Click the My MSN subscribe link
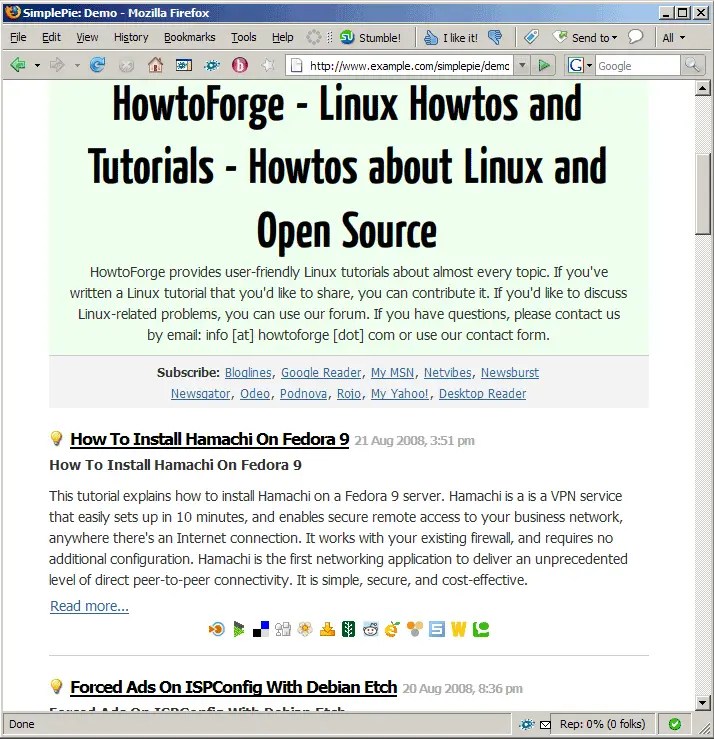The width and height of the screenshot is (714, 739). pos(392,372)
